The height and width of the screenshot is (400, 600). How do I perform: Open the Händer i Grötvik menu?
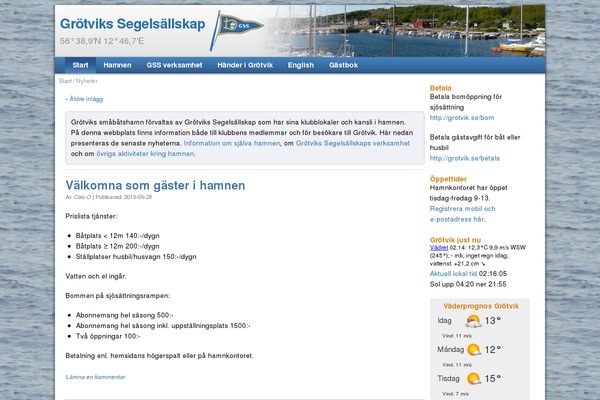pyautogui.click(x=245, y=65)
